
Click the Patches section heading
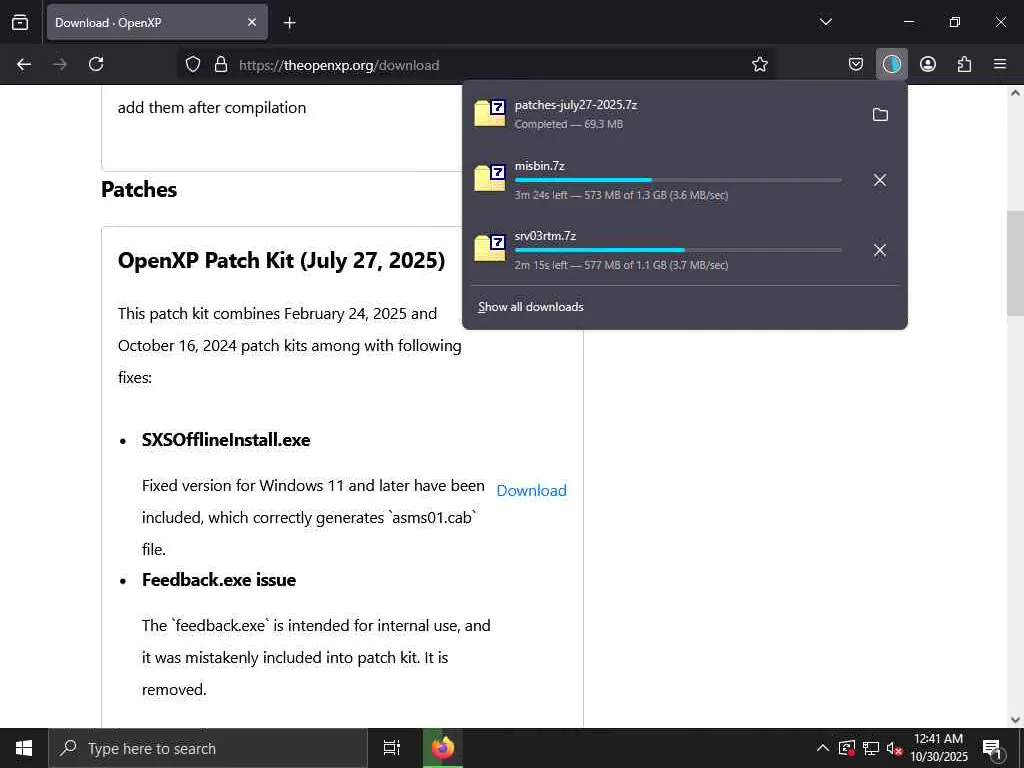pyautogui.click(x=139, y=189)
